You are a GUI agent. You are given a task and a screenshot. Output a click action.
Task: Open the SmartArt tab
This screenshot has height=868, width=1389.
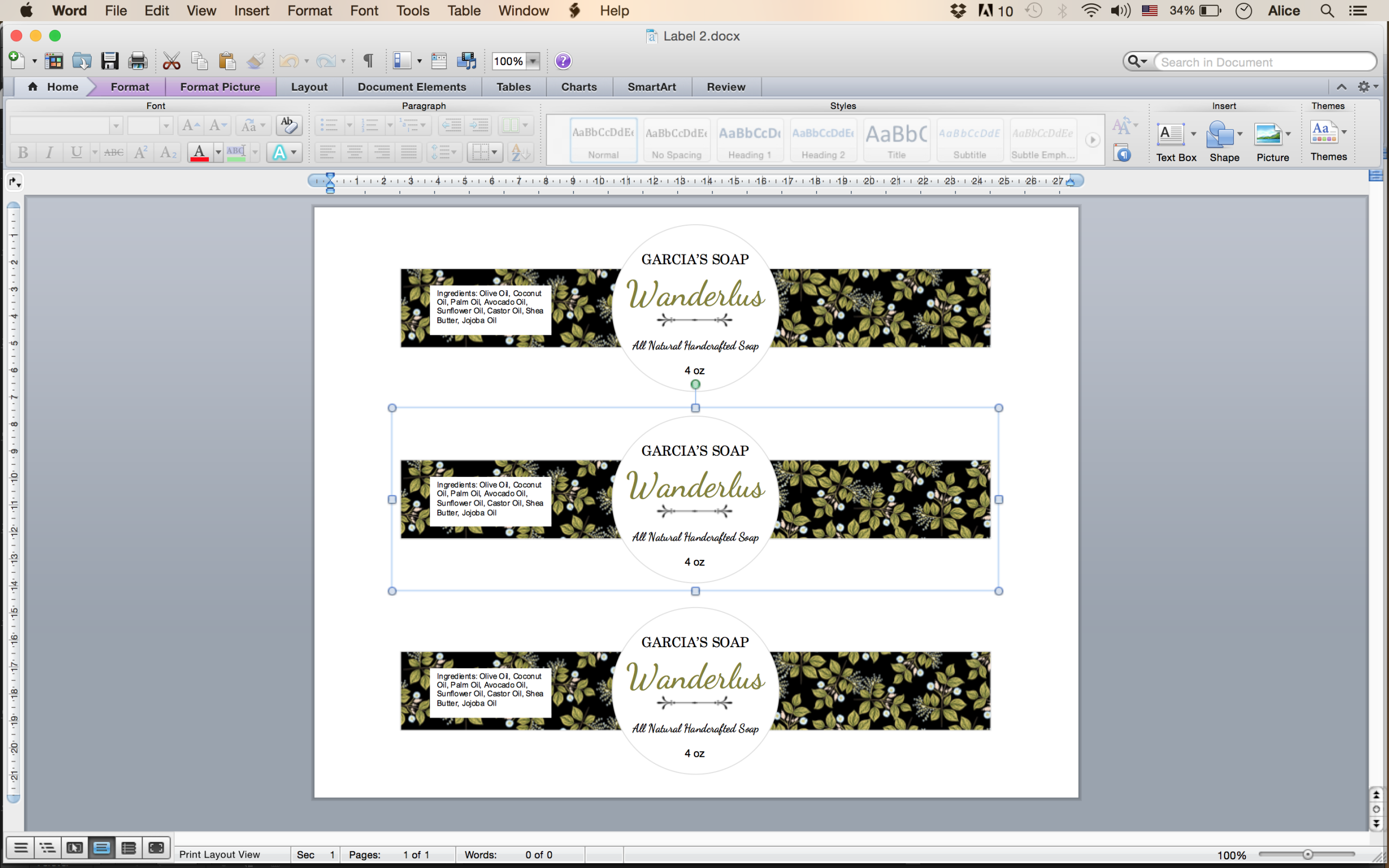click(652, 87)
